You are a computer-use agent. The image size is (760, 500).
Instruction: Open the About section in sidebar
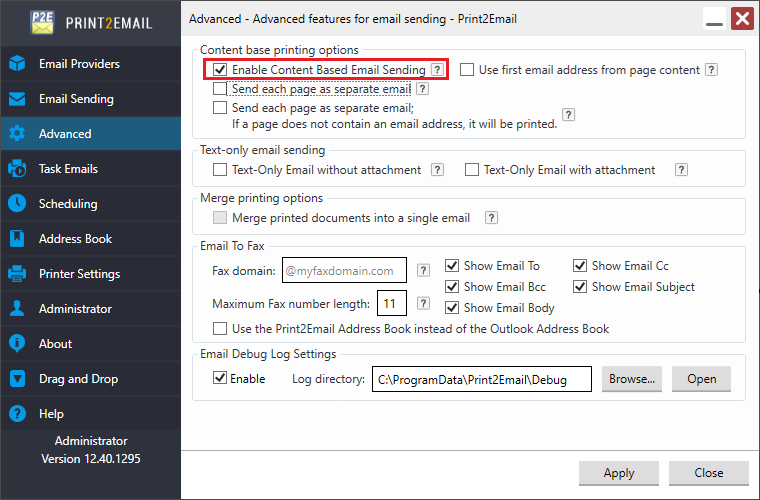(55, 344)
